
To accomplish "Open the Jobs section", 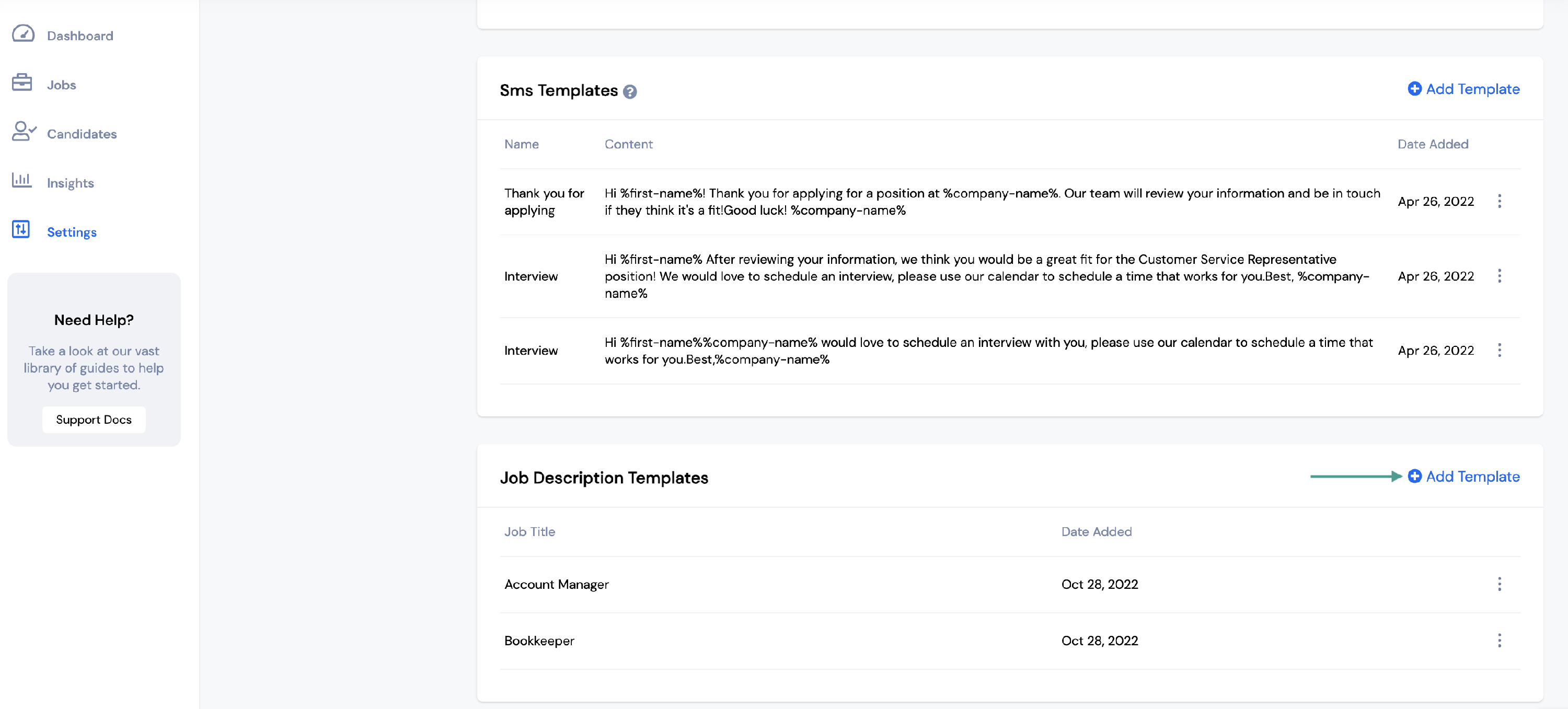I will point(62,85).
